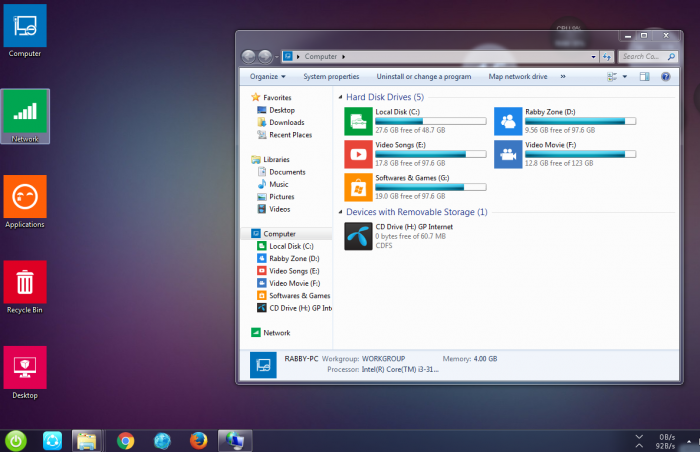Collapse the Hard Disk Drives group
The image size is (700, 452).
339,97
